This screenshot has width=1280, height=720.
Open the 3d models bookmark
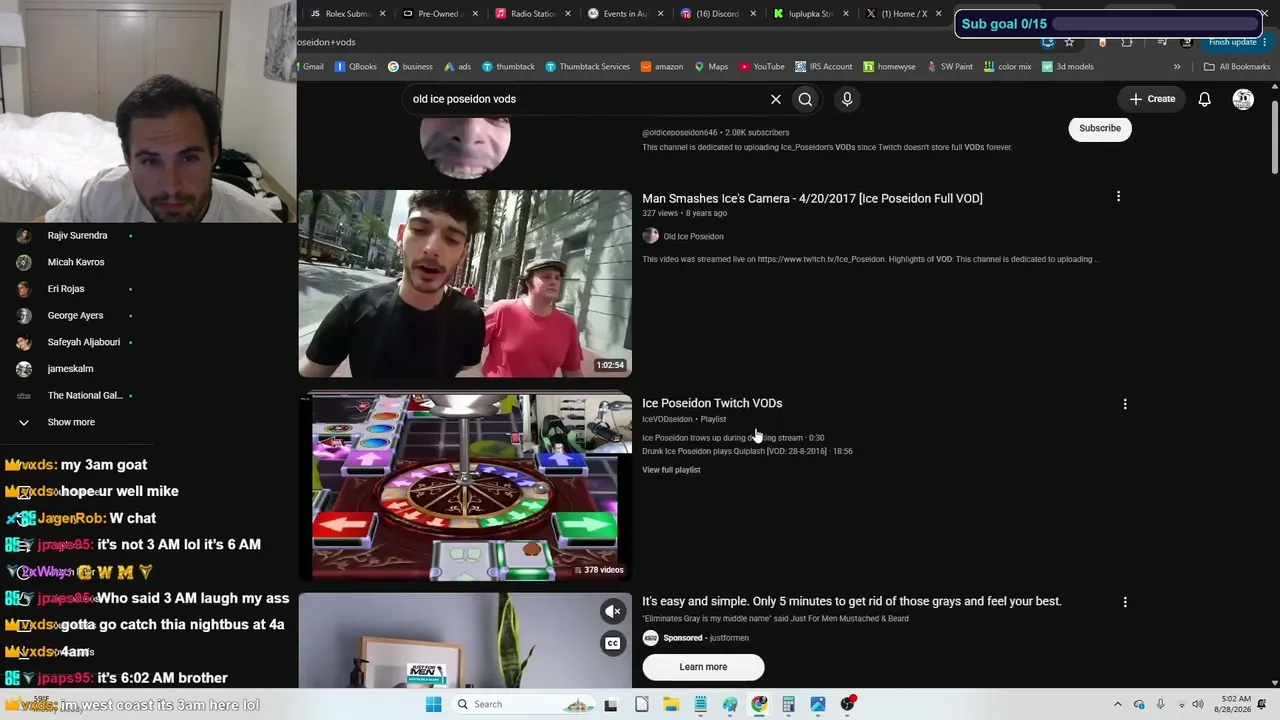coord(1068,67)
